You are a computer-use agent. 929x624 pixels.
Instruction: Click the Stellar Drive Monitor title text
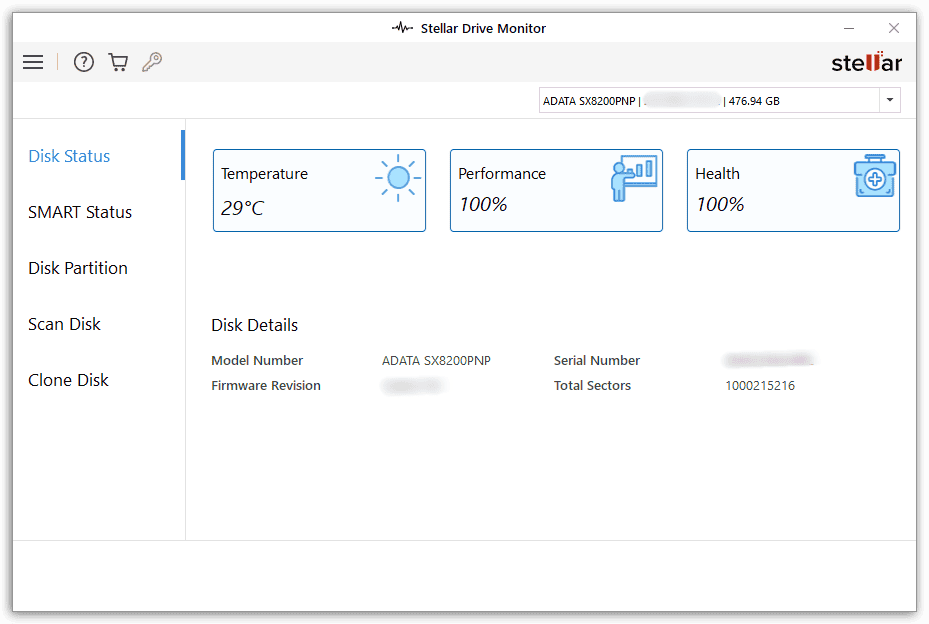(x=483, y=28)
